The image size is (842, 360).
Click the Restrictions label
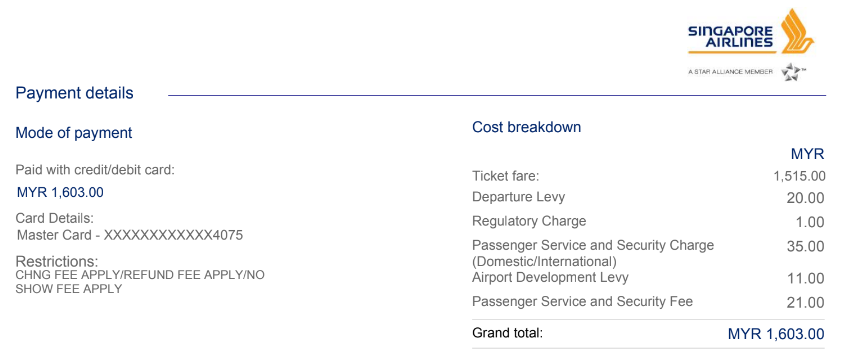pos(57,262)
